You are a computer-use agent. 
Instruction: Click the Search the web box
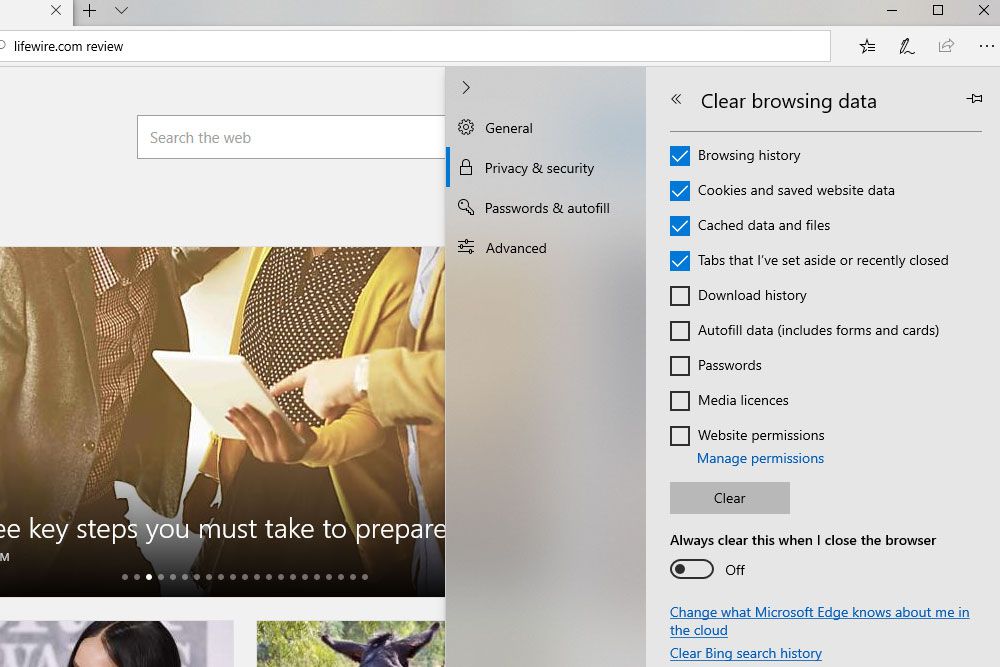click(291, 137)
